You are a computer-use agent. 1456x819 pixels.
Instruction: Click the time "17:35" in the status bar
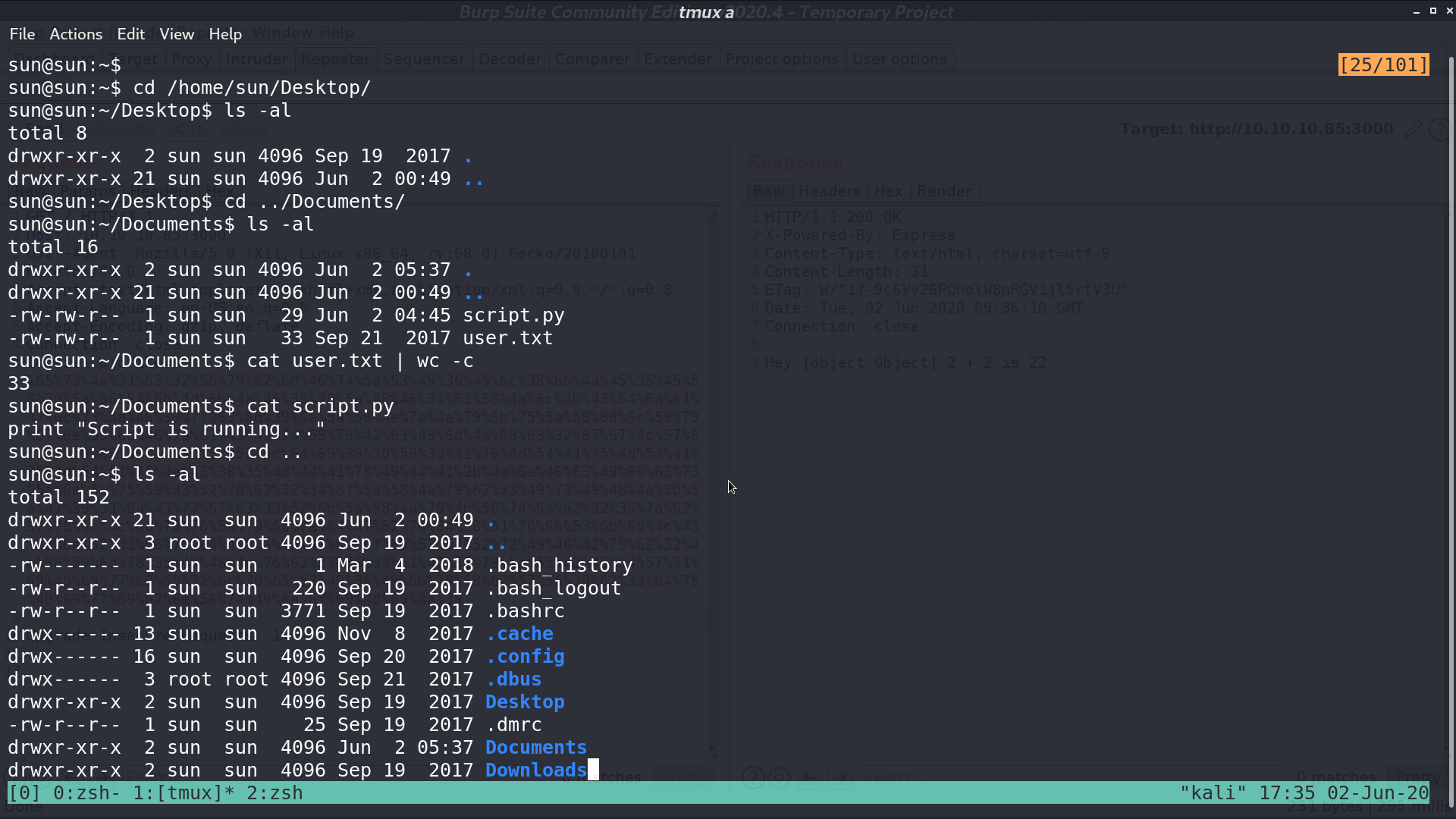[x=1287, y=793]
